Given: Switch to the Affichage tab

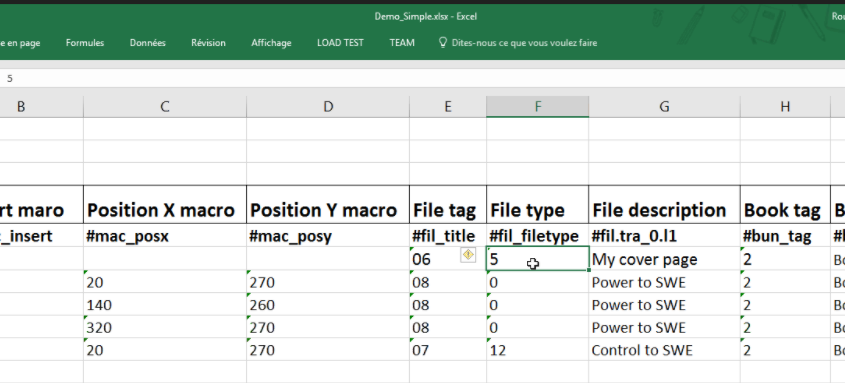Looking at the screenshot, I should 271,43.
